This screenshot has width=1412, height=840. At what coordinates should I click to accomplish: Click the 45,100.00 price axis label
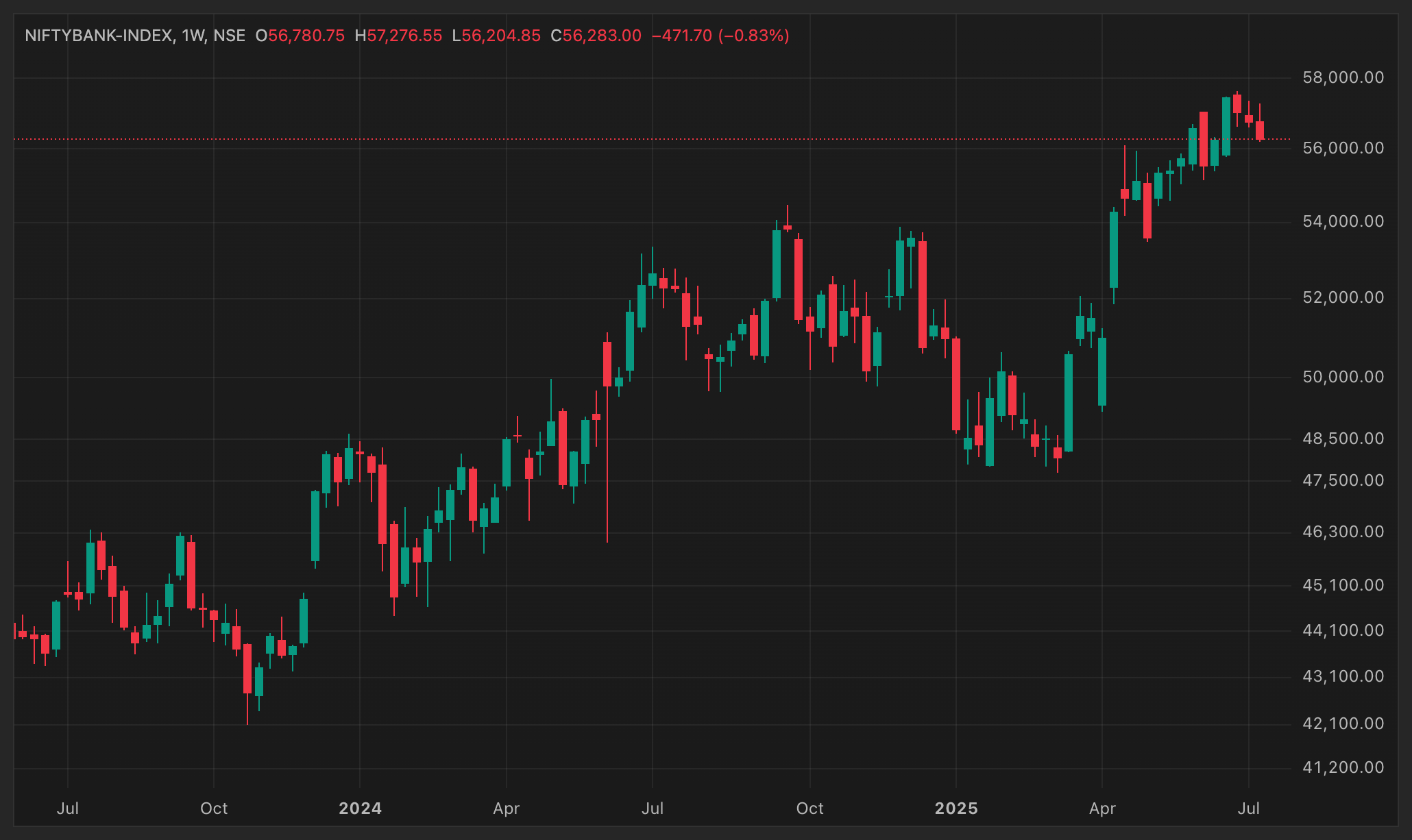point(1343,585)
